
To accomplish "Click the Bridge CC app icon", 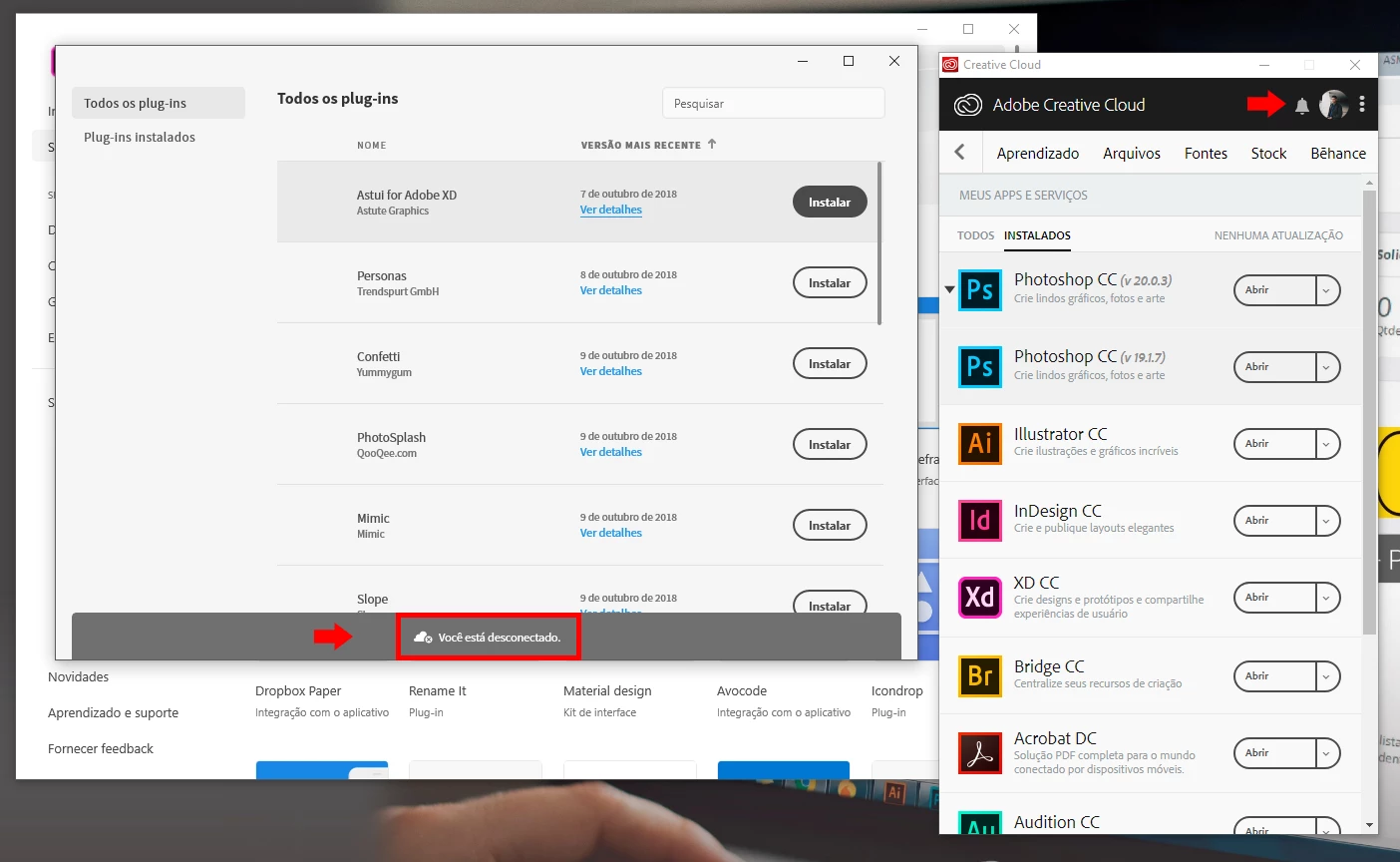I will click(x=979, y=675).
